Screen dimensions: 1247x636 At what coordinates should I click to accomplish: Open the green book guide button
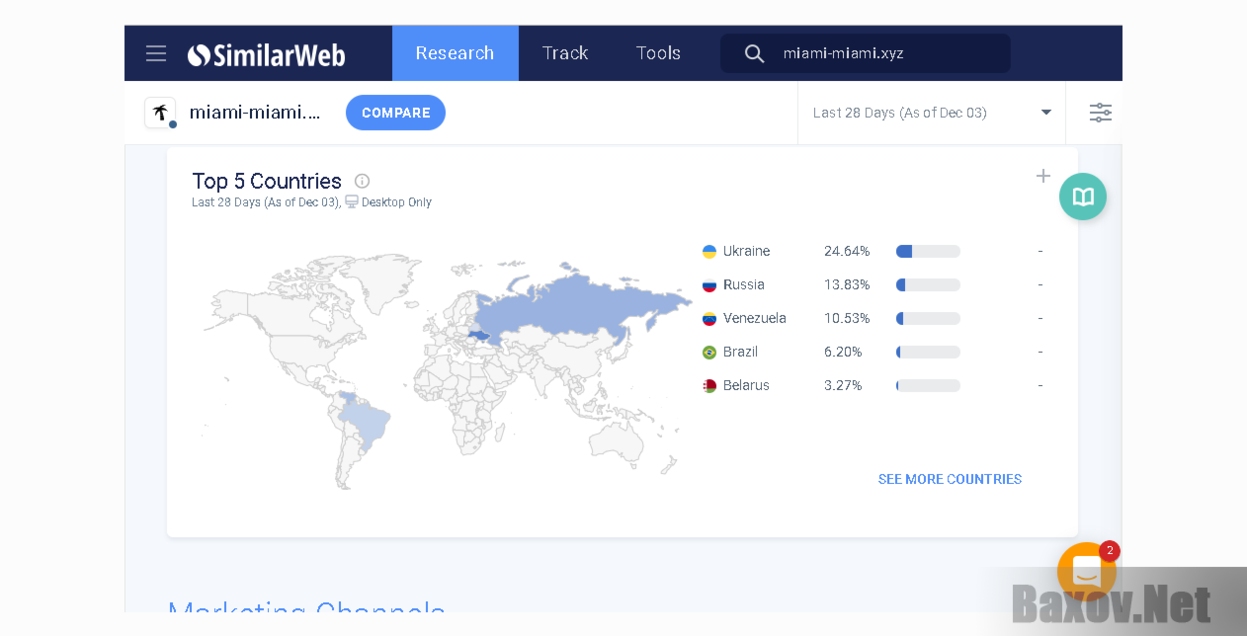tap(1083, 196)
